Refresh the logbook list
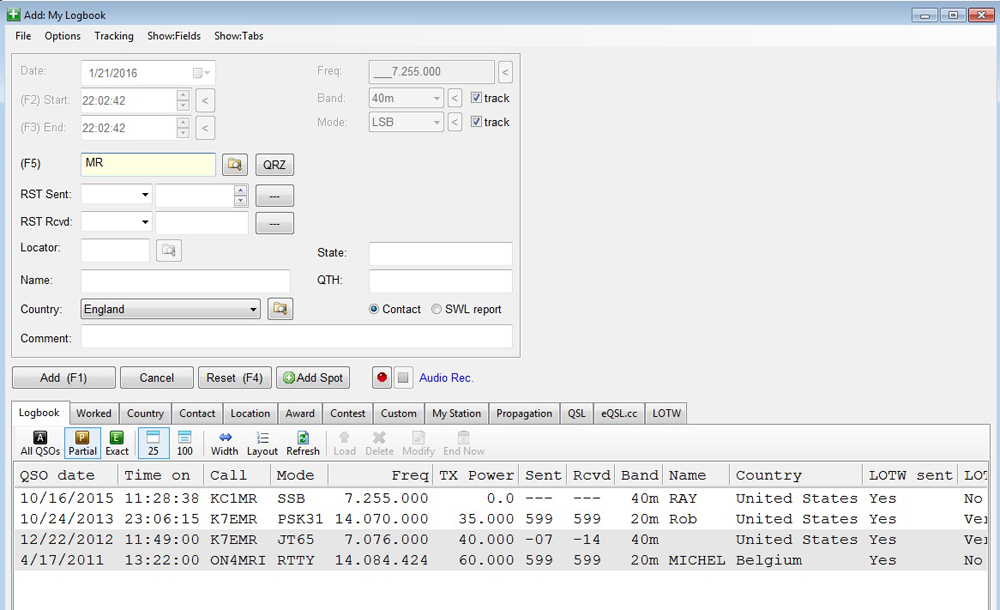The height and width of the screenshot is (610, 1000). [x=303, y=443]
